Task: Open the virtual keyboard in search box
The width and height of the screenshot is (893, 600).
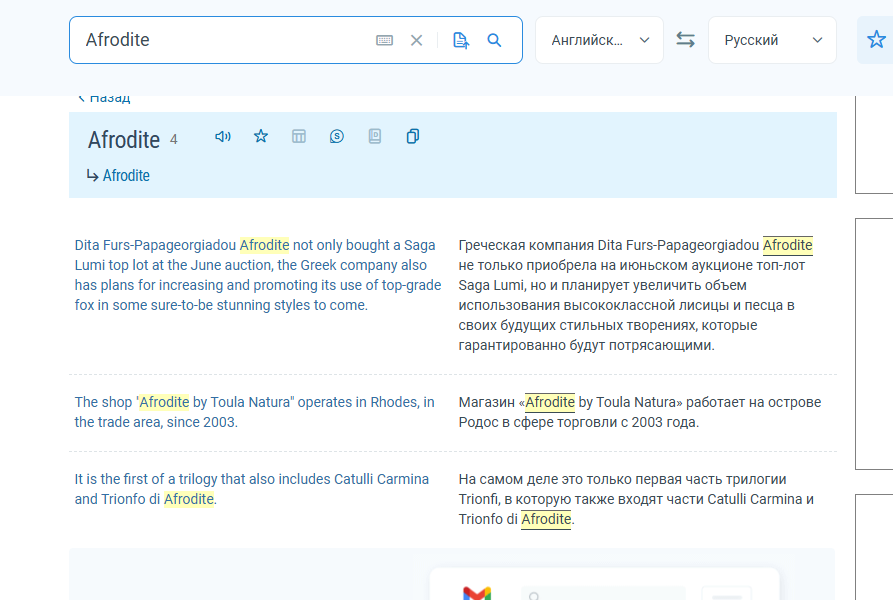Action: pos(384,40)
